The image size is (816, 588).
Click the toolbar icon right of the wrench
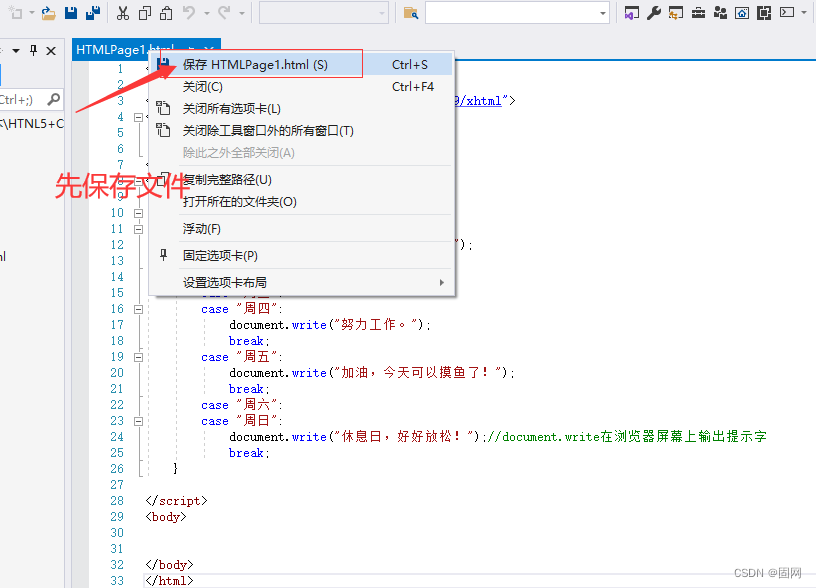675,13
